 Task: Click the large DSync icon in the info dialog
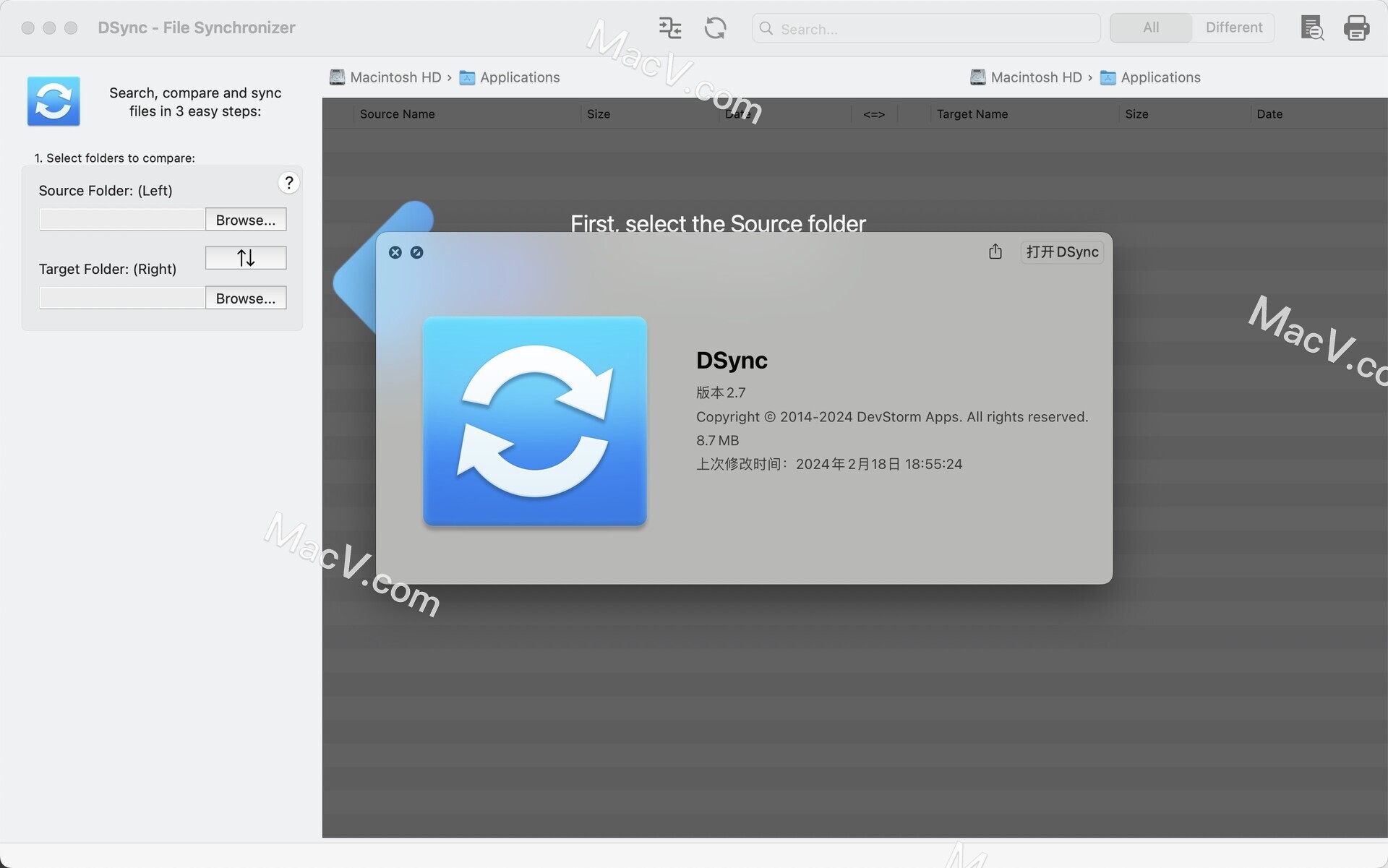pyautogui.click(x=535, y=422)
